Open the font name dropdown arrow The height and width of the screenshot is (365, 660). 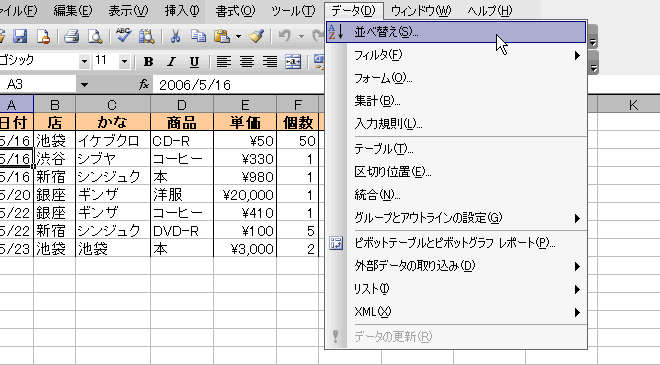click(x=84, y=62)
